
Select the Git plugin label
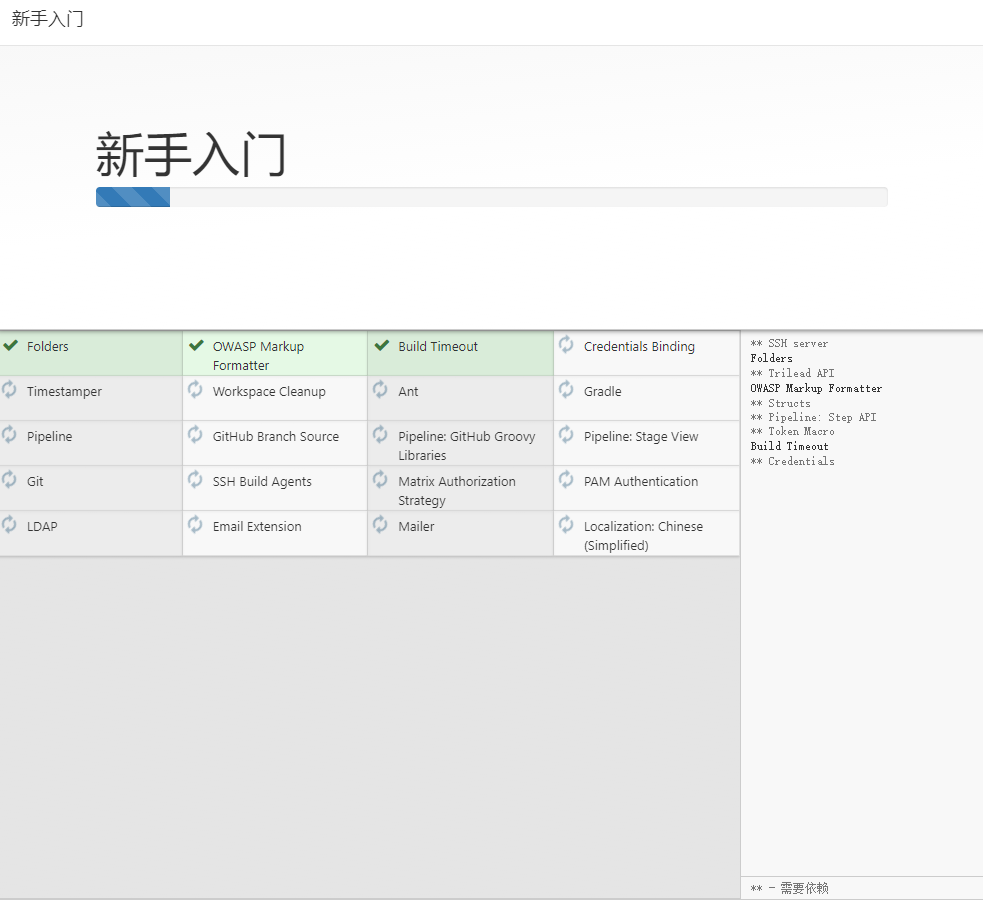coord(35,482)
